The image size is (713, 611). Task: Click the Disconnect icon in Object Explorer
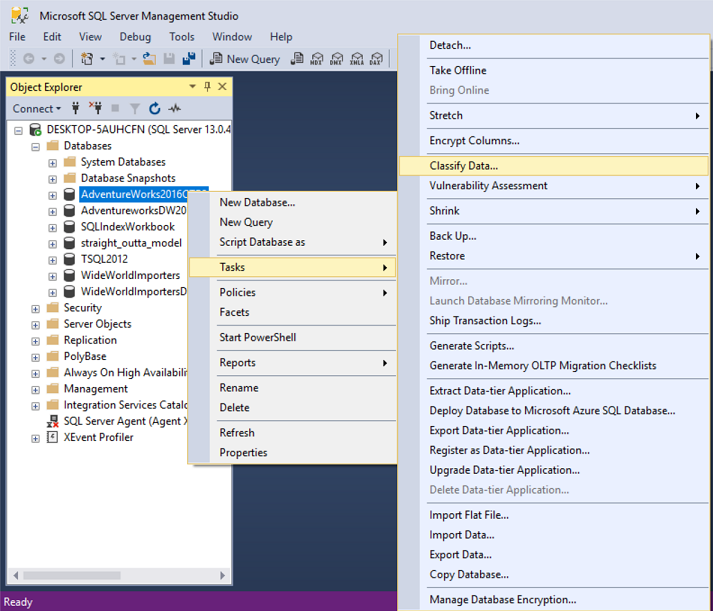(95, 108)
